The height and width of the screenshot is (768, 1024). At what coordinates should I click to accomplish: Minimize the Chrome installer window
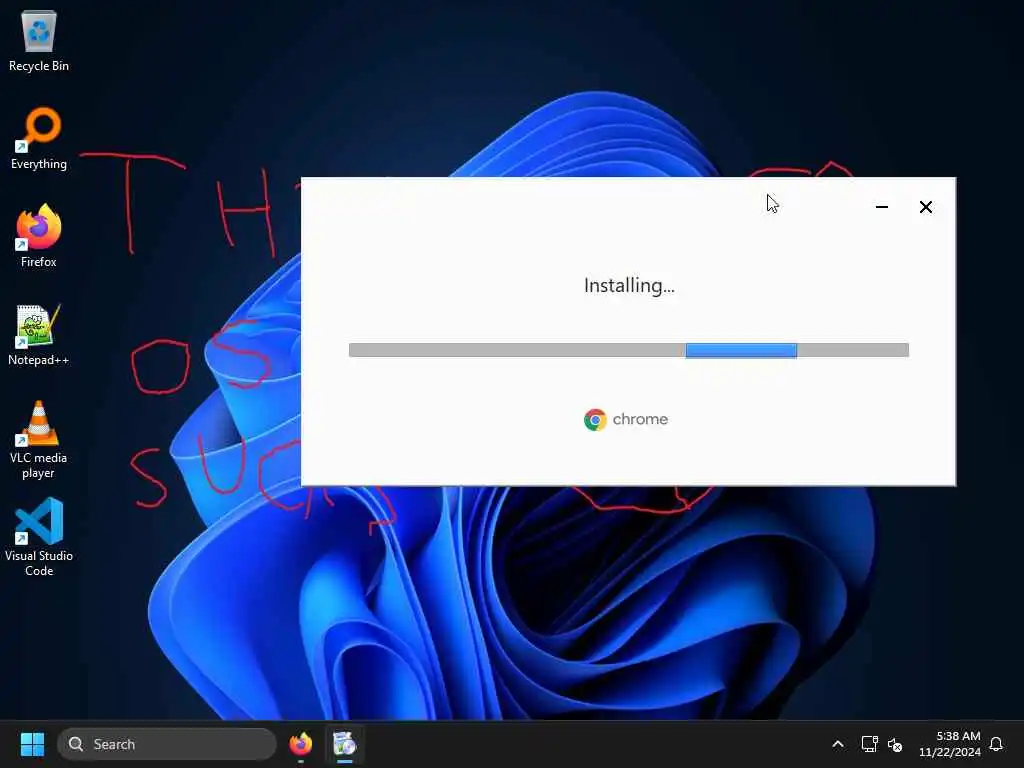[882, 207]
